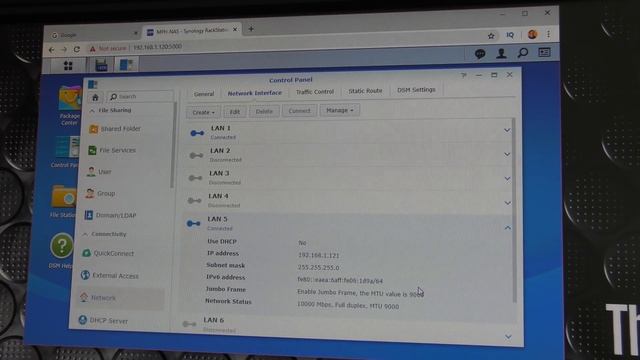The height and width of the screenshot is (360, 640).
Task: Switch to the General tab
Action: tap(204, 94)
